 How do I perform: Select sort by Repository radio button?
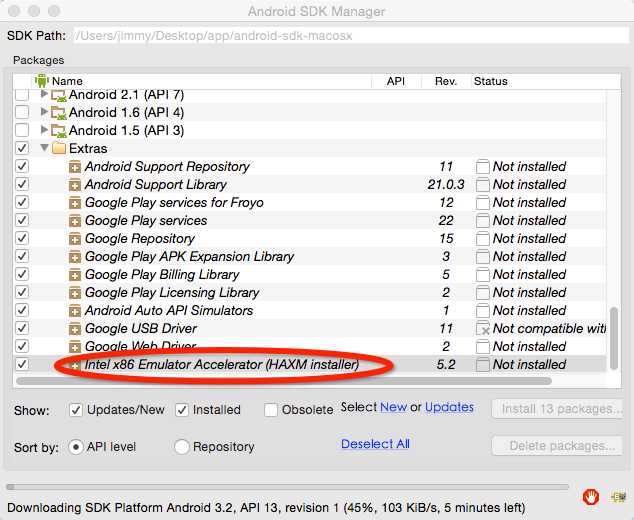tap(182, 447)
